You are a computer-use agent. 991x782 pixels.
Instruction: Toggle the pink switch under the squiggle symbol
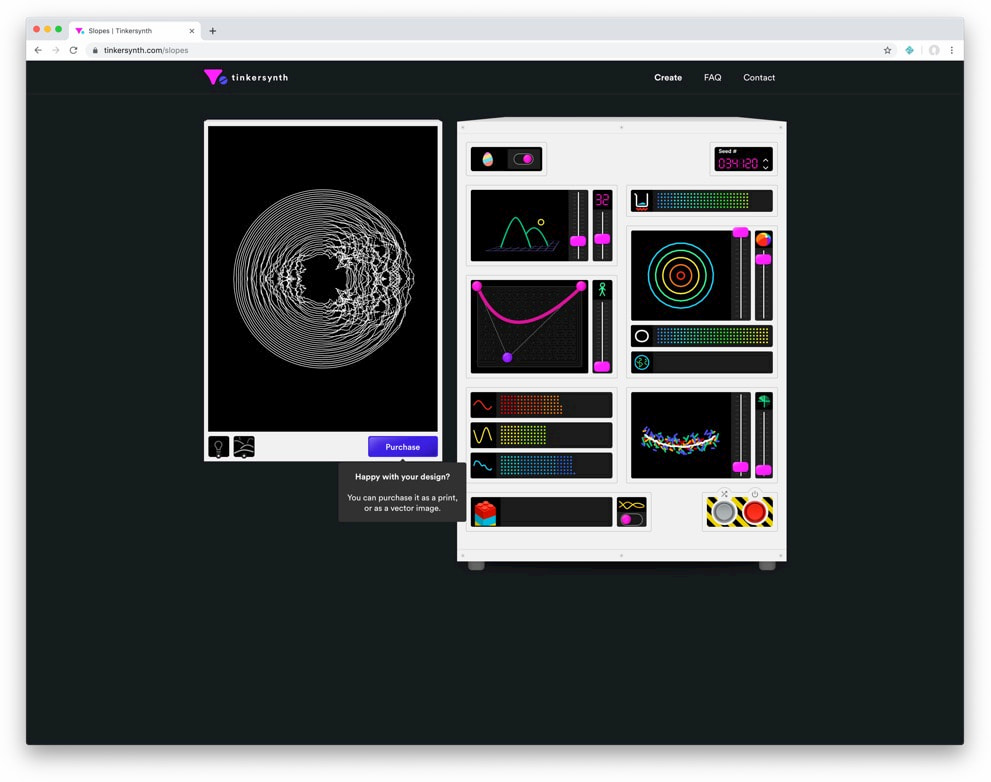coord(630,518)
